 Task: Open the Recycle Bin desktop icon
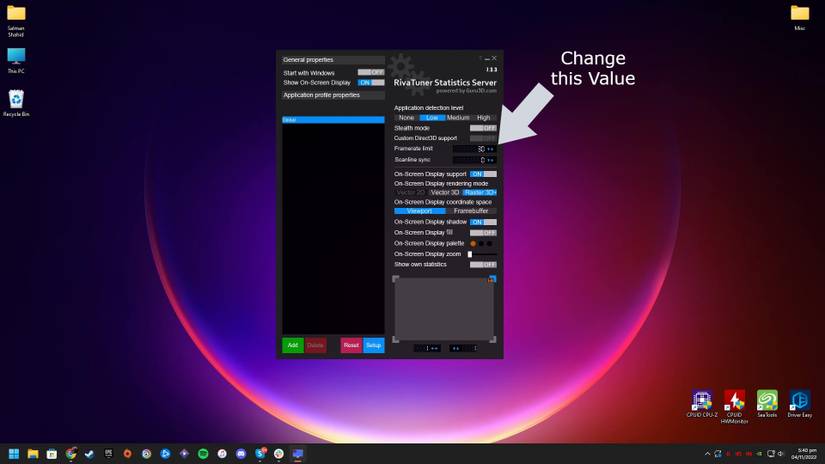pyautogui.click(x=16, y=103)
